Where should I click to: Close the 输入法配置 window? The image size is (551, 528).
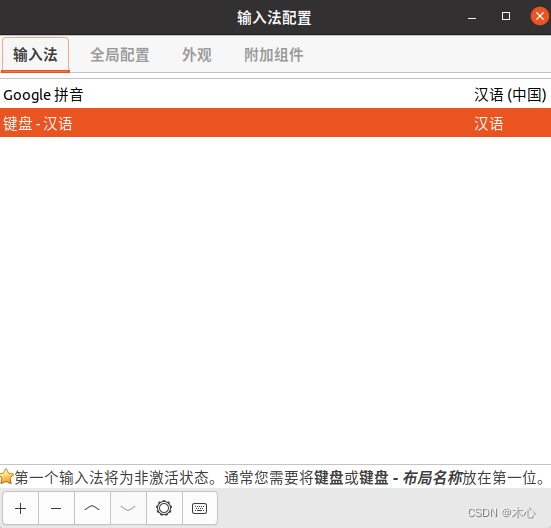point(540,16)
